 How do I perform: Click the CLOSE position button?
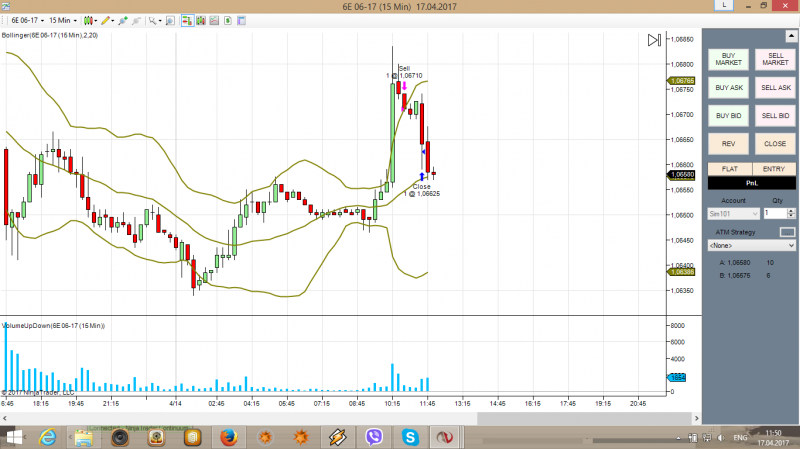[775, 144]
